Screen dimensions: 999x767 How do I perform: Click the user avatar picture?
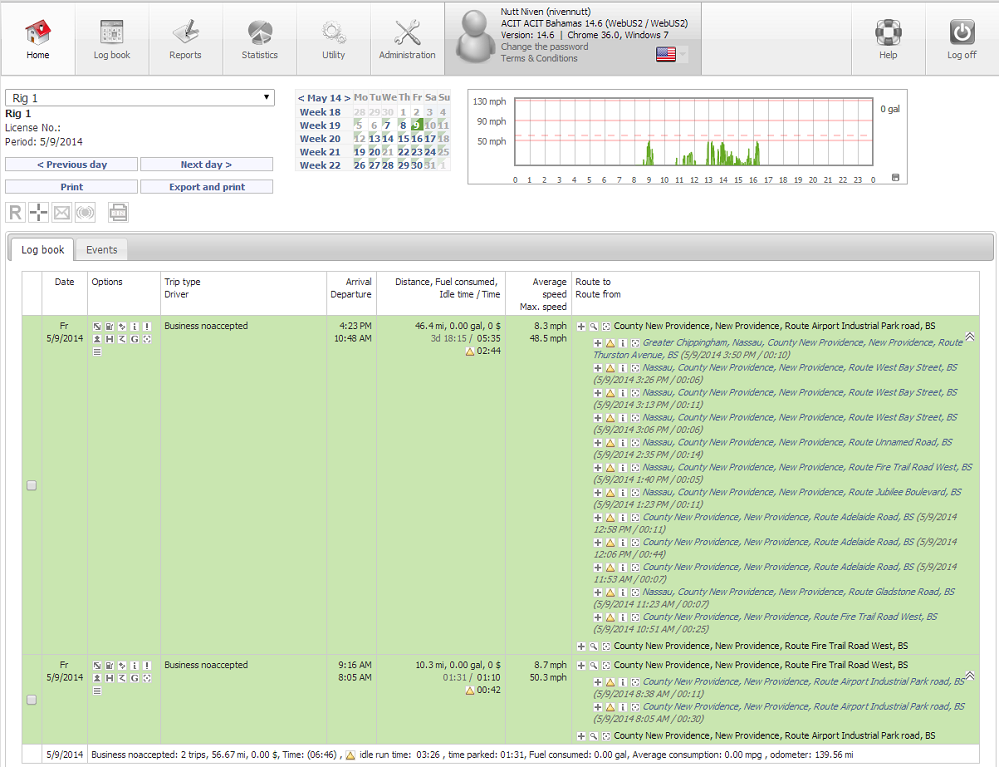click(475, 38)
